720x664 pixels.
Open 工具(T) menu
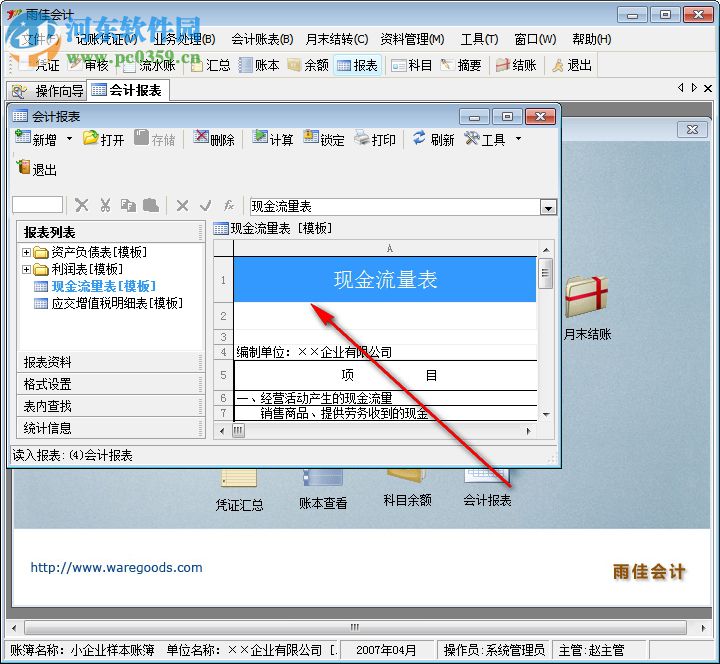click(479, 39)
